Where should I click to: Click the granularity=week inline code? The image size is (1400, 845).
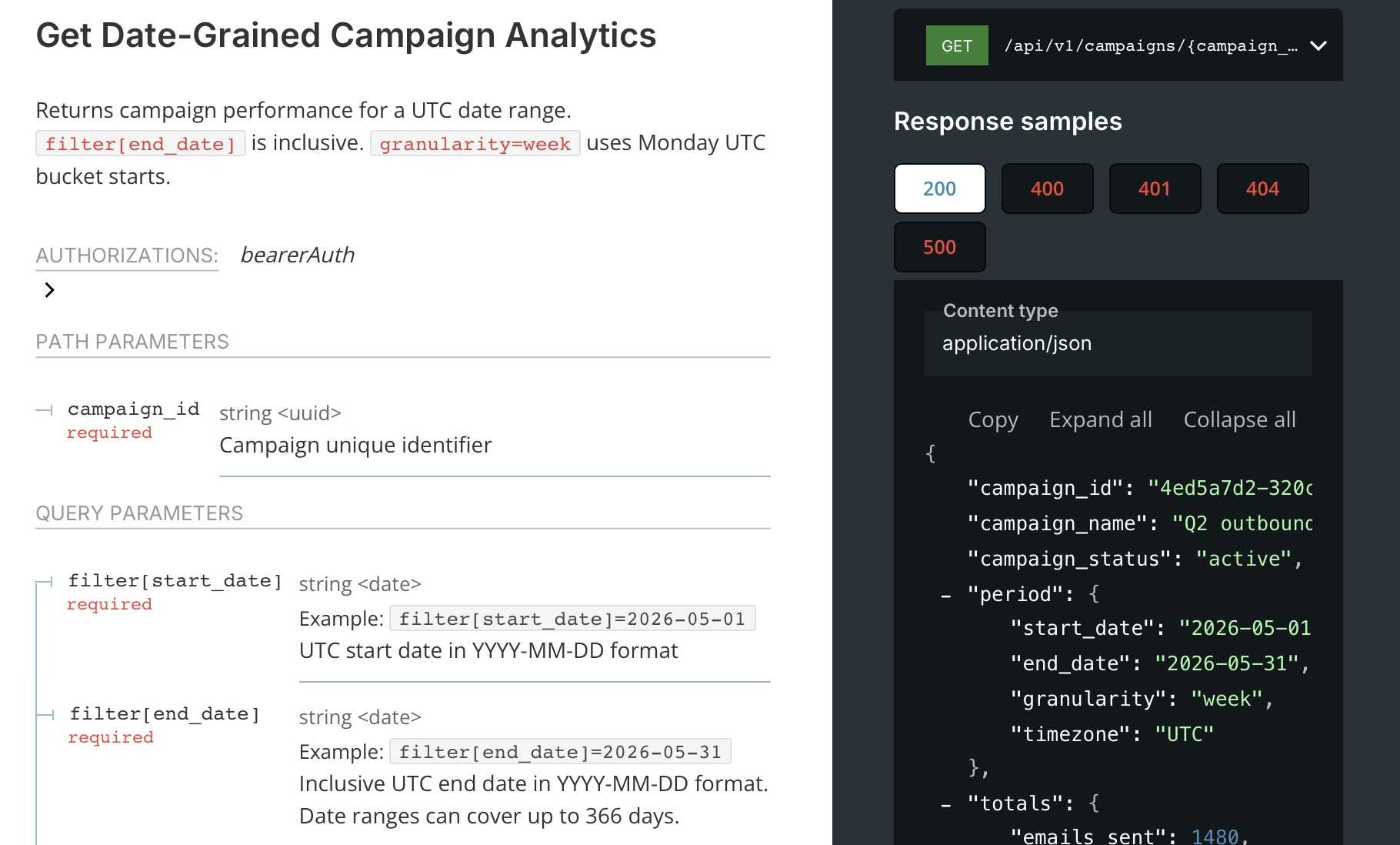(x=475, y=144)
